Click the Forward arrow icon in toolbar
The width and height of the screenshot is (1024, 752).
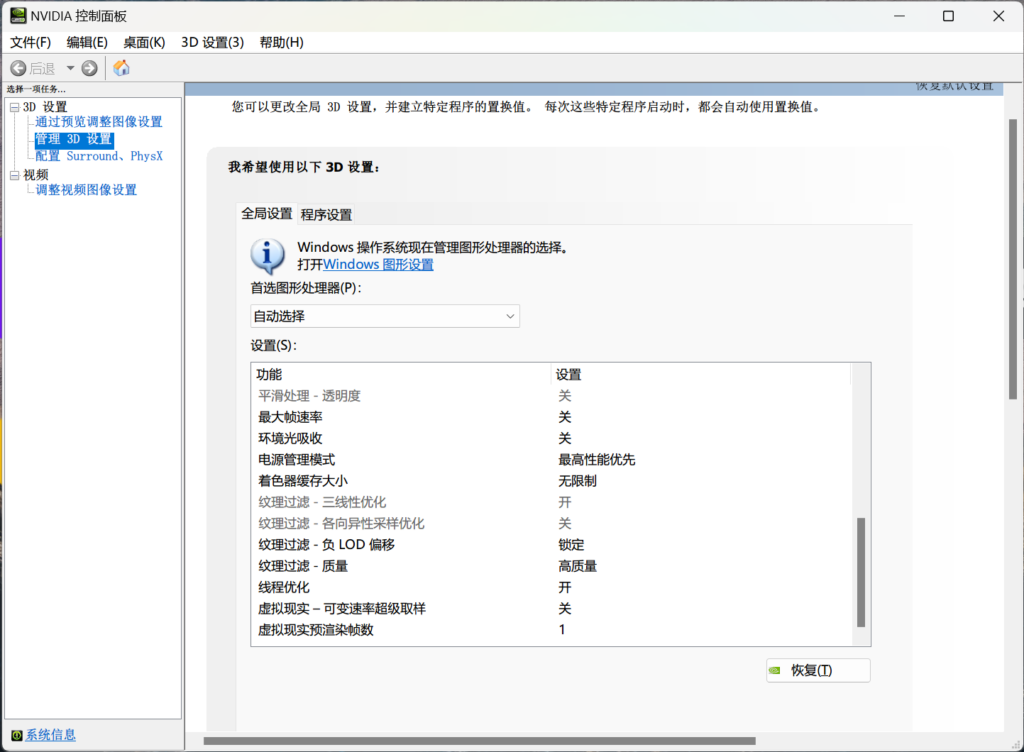(90, 68)
